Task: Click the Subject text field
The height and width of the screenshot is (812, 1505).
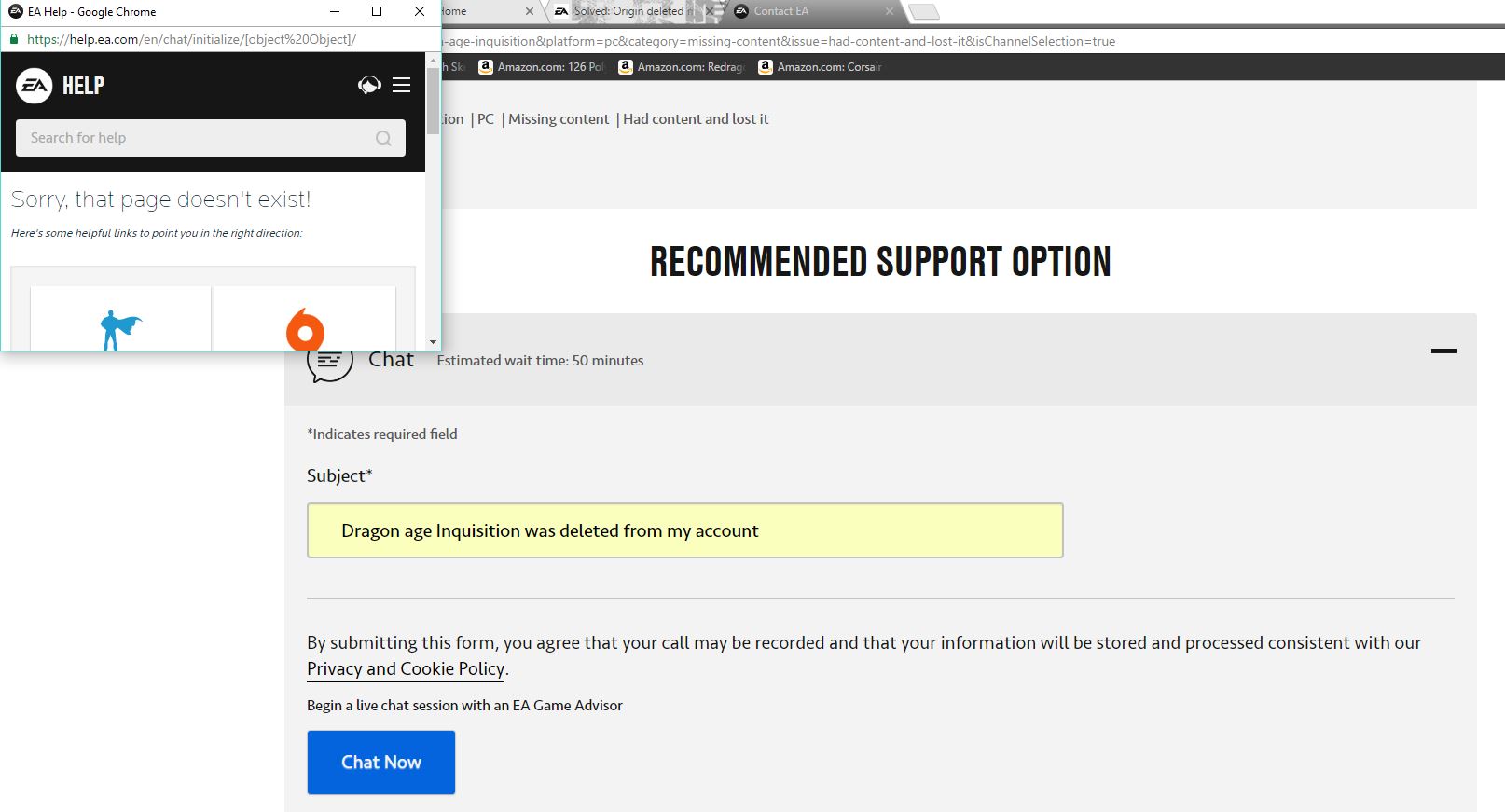Action: click(685, 530)
